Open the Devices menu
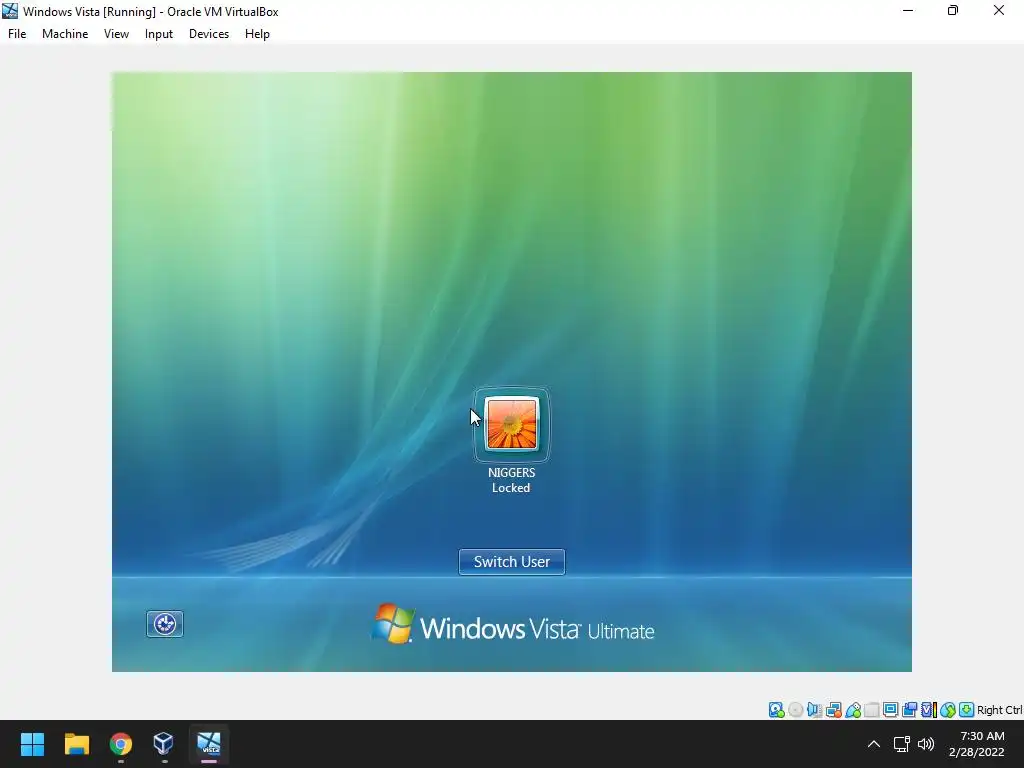This screenshot has width=1024, height=768. coord(209,34)
